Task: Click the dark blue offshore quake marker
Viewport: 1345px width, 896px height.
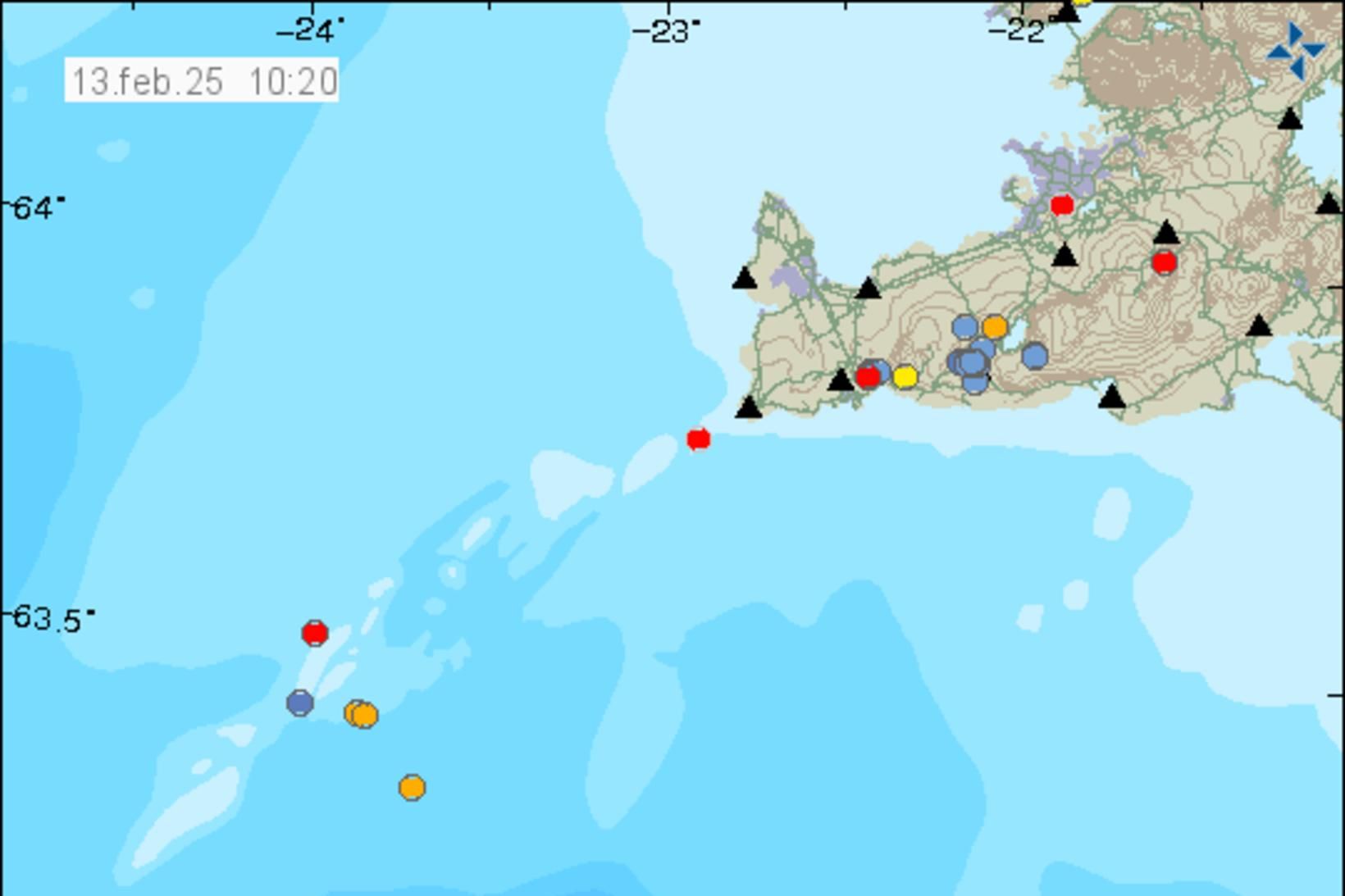Action: [300, 703]
